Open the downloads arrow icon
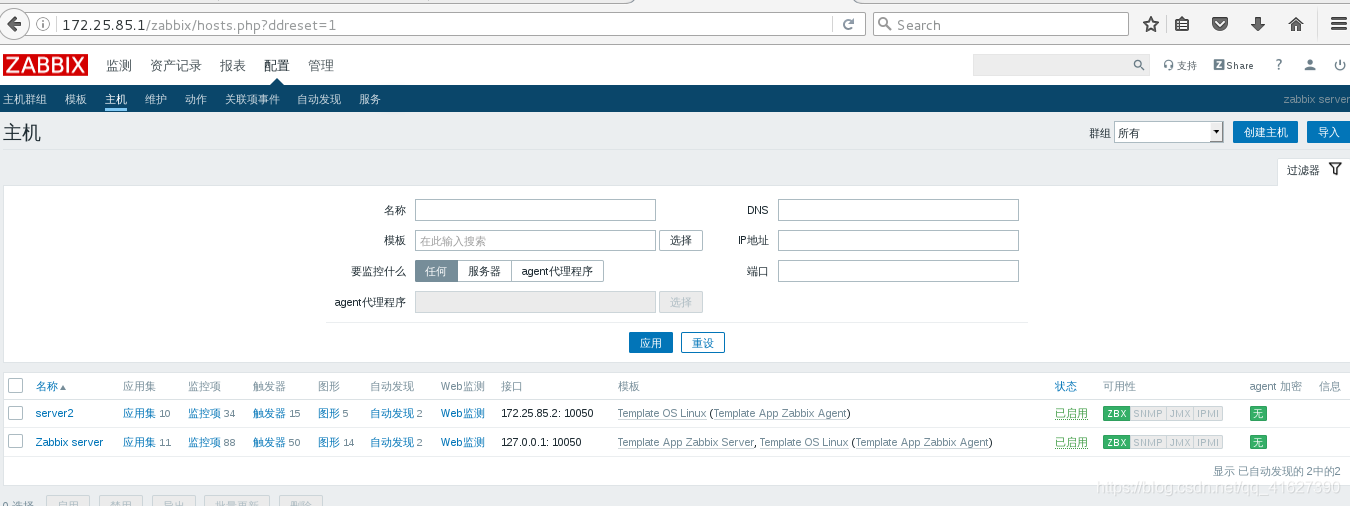The width and height of the screenshot is (1350, 506). (1258, 24)
